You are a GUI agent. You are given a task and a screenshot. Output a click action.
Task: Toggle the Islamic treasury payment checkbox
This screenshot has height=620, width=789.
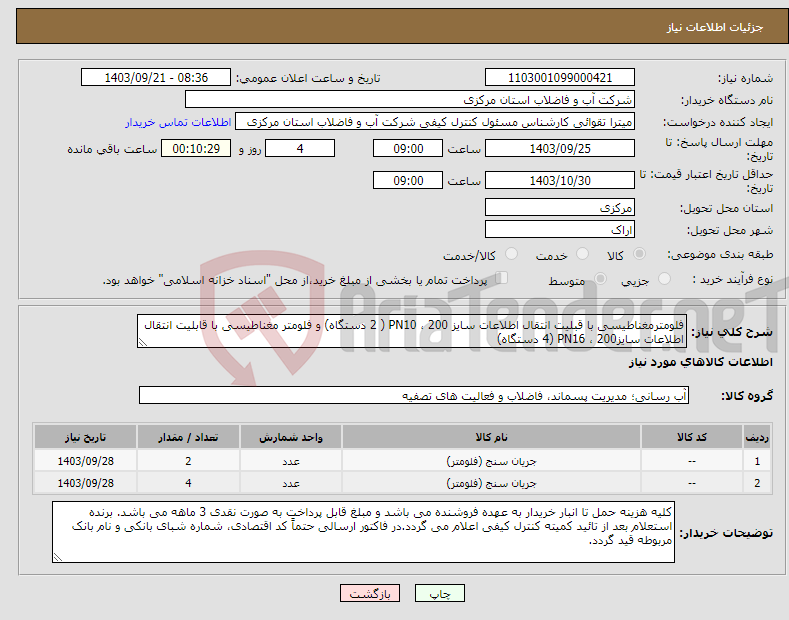tap(502, 278)
